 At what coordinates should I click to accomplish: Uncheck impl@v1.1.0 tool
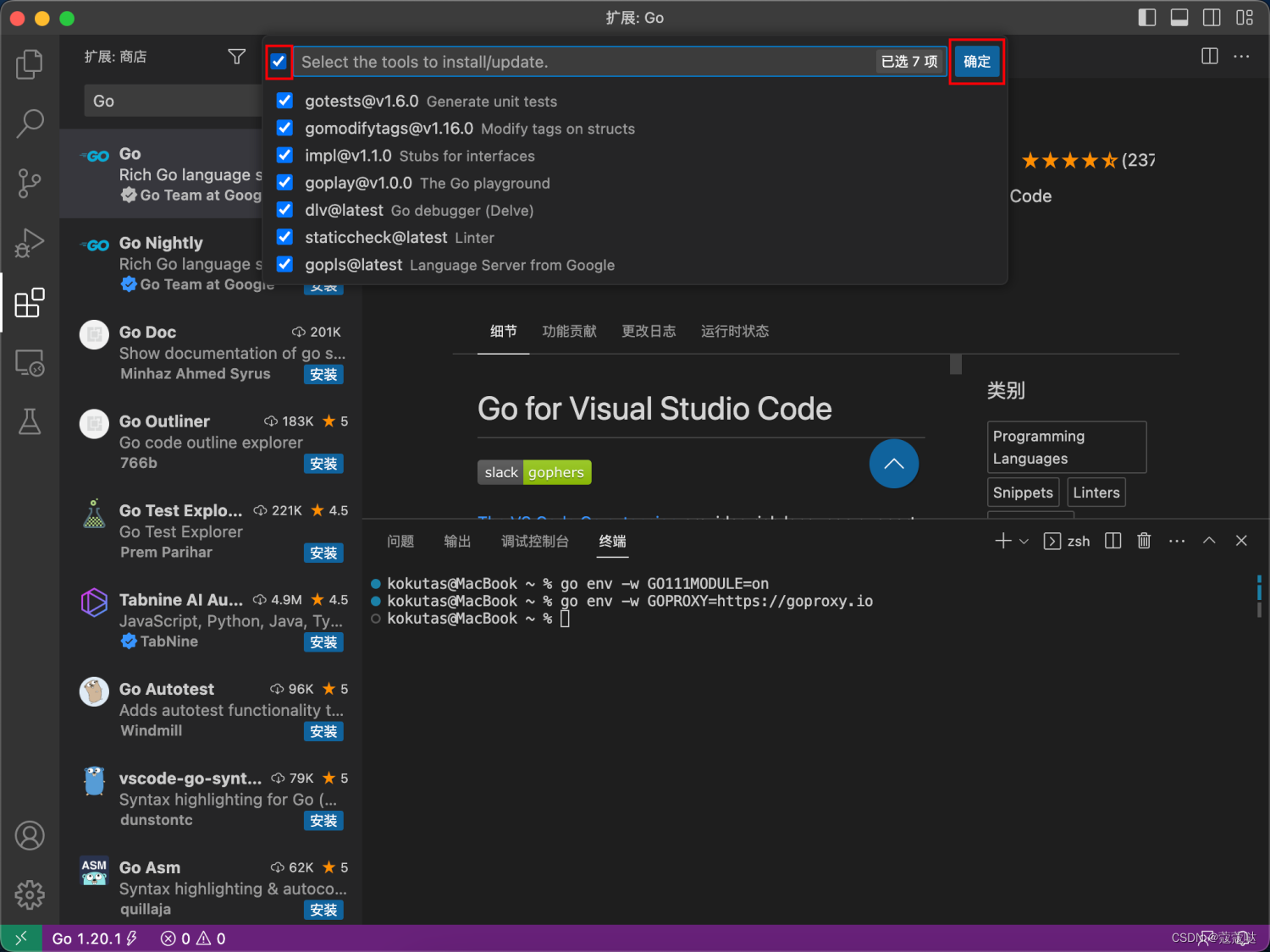coord(285,155)
